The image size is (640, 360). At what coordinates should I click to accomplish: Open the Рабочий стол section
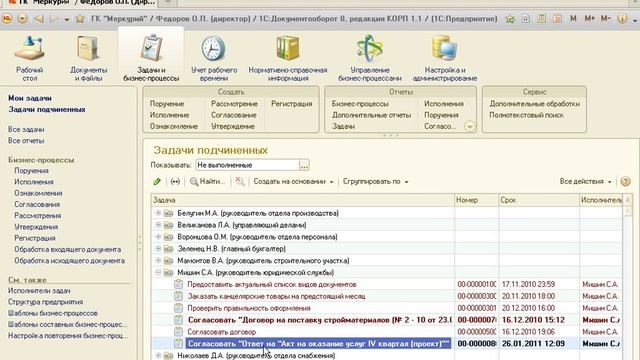click(x=29, y=58)
